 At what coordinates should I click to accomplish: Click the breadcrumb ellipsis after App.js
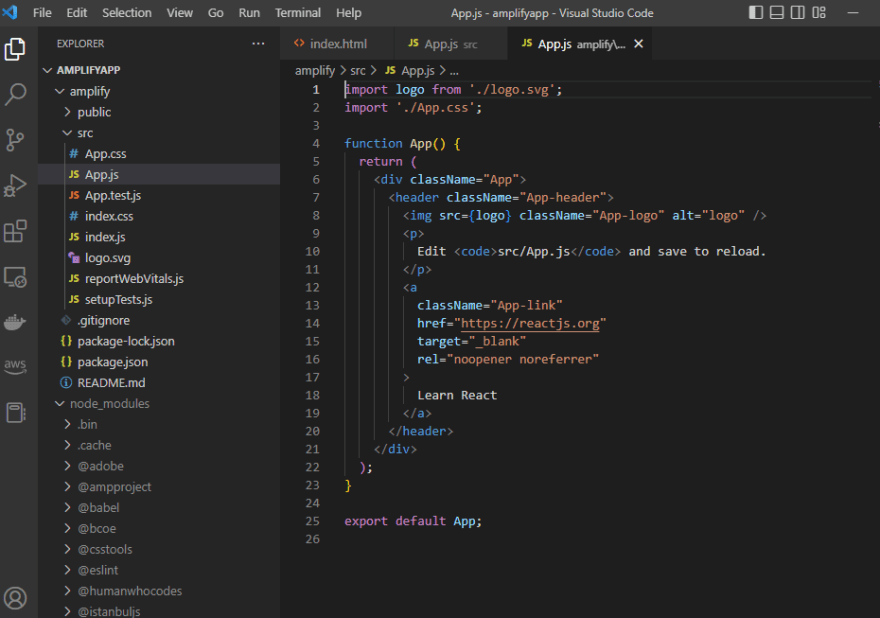tap(454, 71)
